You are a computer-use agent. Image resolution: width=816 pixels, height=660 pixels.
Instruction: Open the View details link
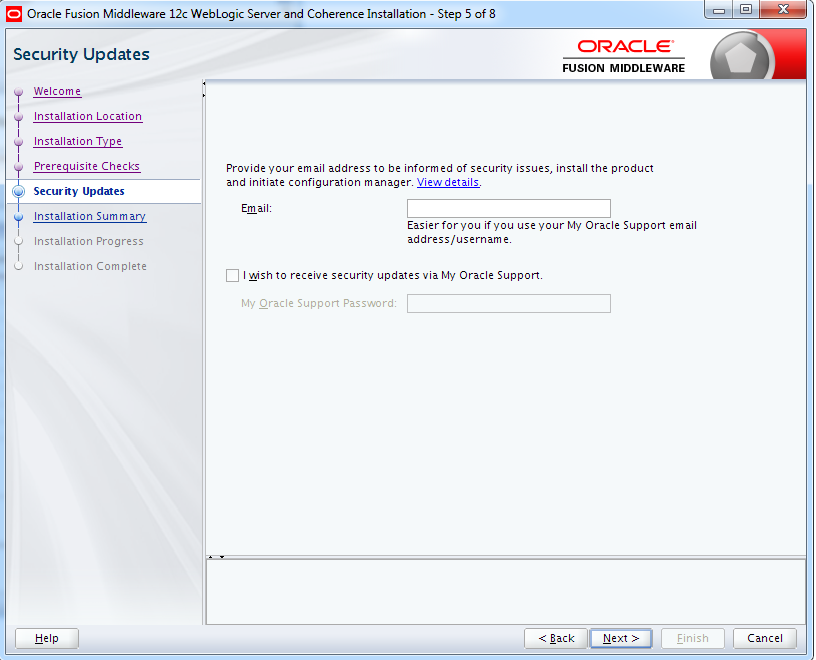pyautogui.click(x=447, y=182)
